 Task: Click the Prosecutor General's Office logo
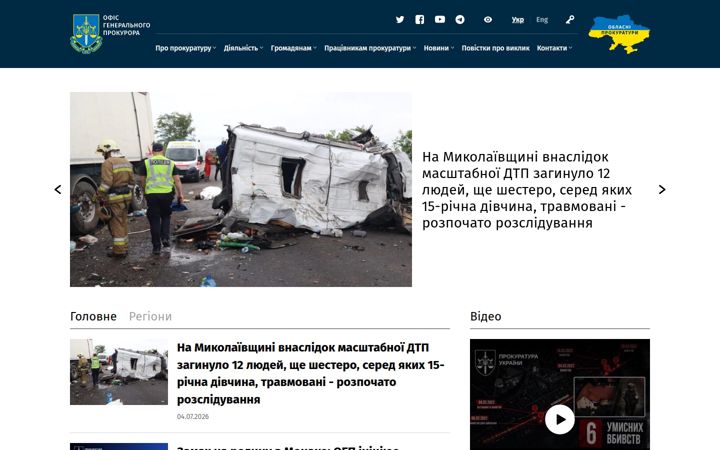[x=110, y=33]
